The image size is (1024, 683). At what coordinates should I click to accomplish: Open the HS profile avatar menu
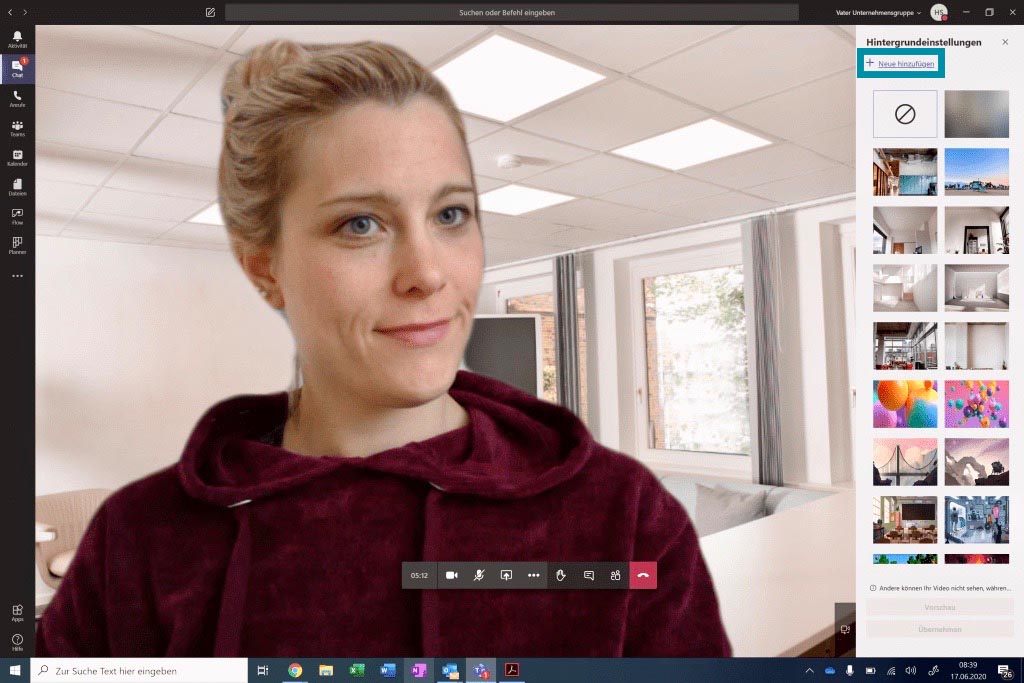pos(939,12)
